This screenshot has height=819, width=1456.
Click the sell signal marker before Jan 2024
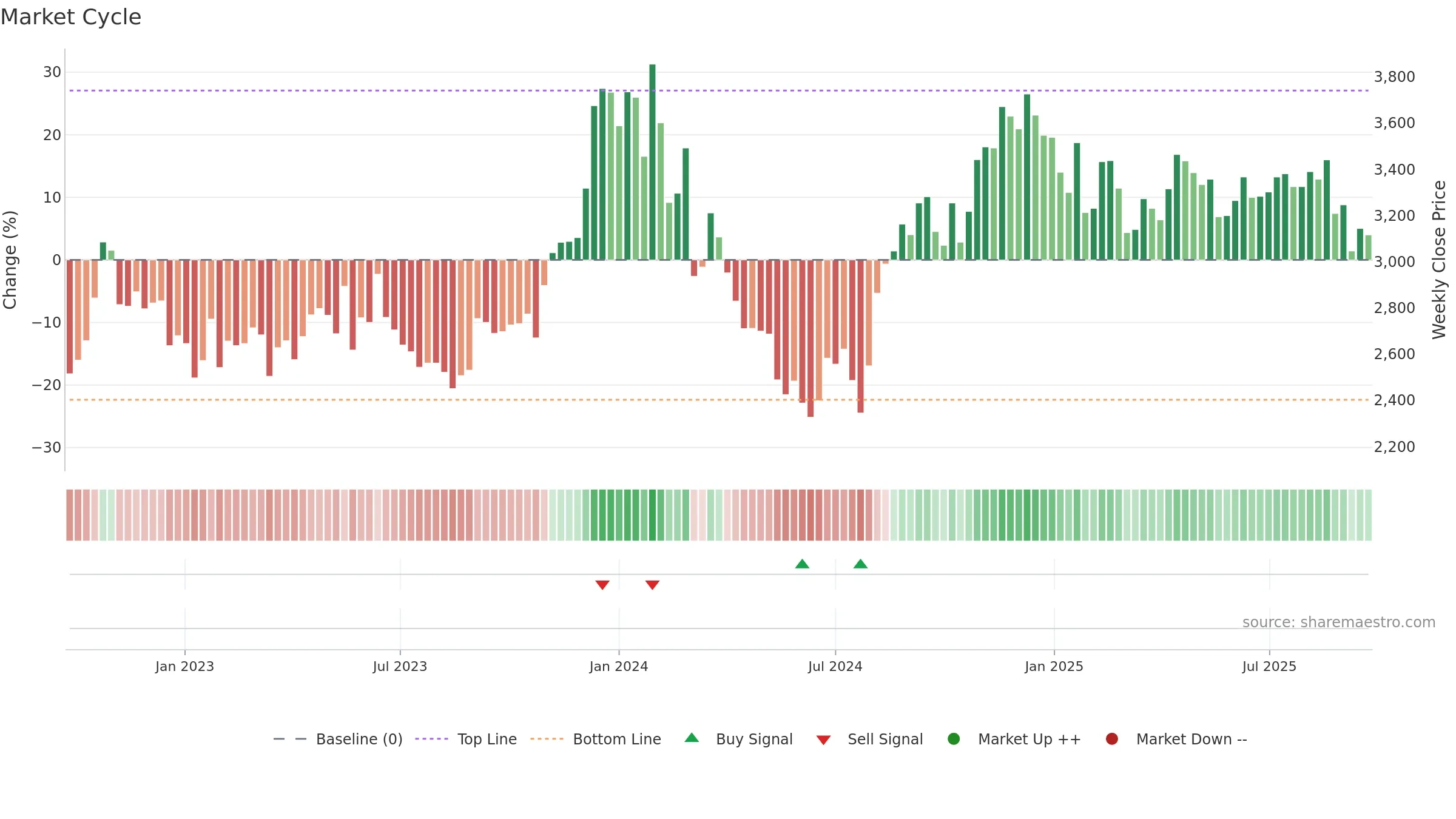602,585
